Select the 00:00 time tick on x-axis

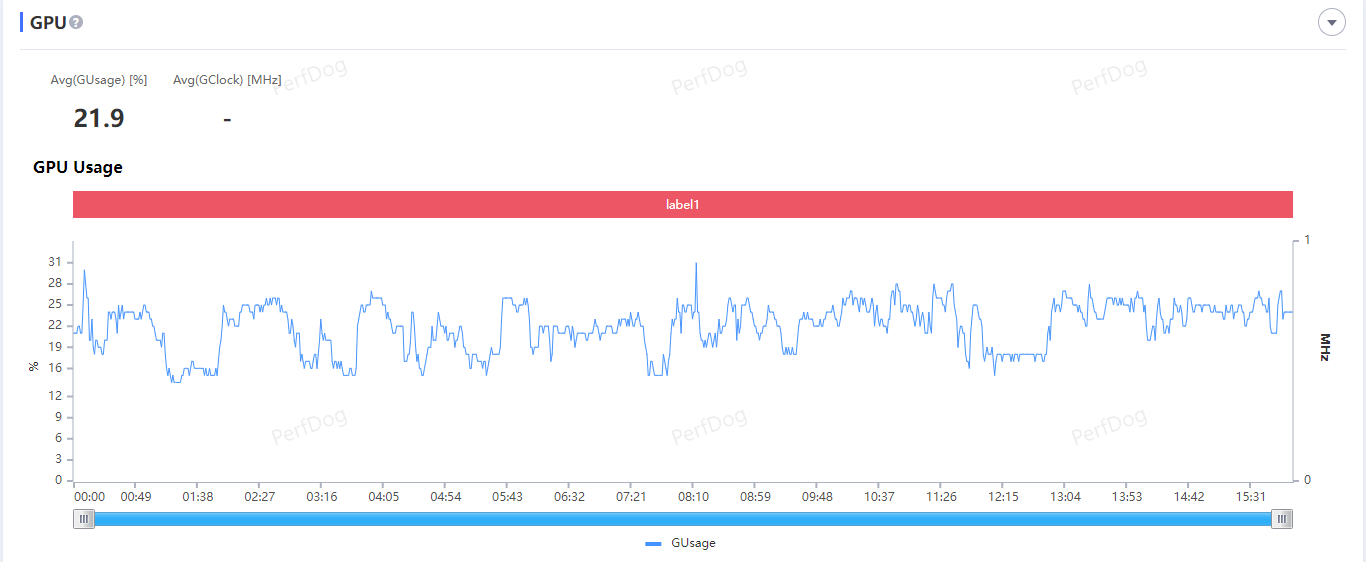(90, 497)
